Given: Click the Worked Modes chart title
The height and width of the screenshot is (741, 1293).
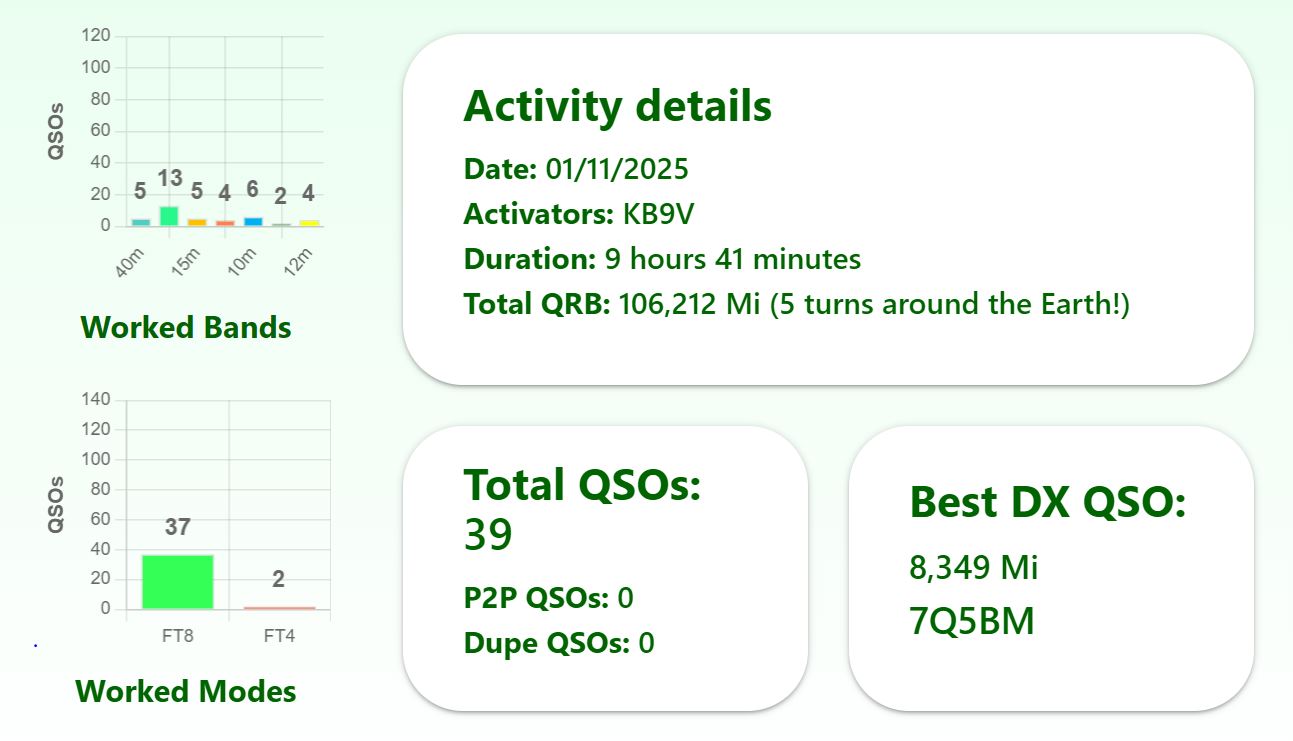Looking at the screenshot, I should point(186,691).
